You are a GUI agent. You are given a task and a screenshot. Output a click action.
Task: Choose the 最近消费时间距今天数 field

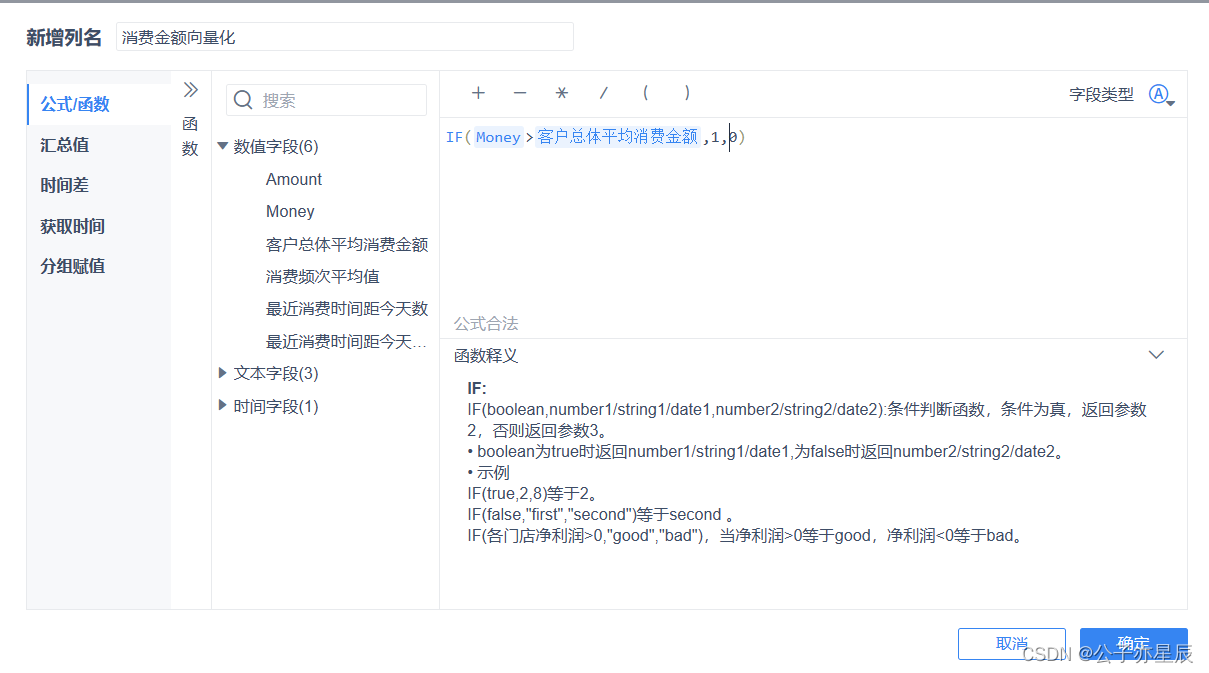(347, 308)
